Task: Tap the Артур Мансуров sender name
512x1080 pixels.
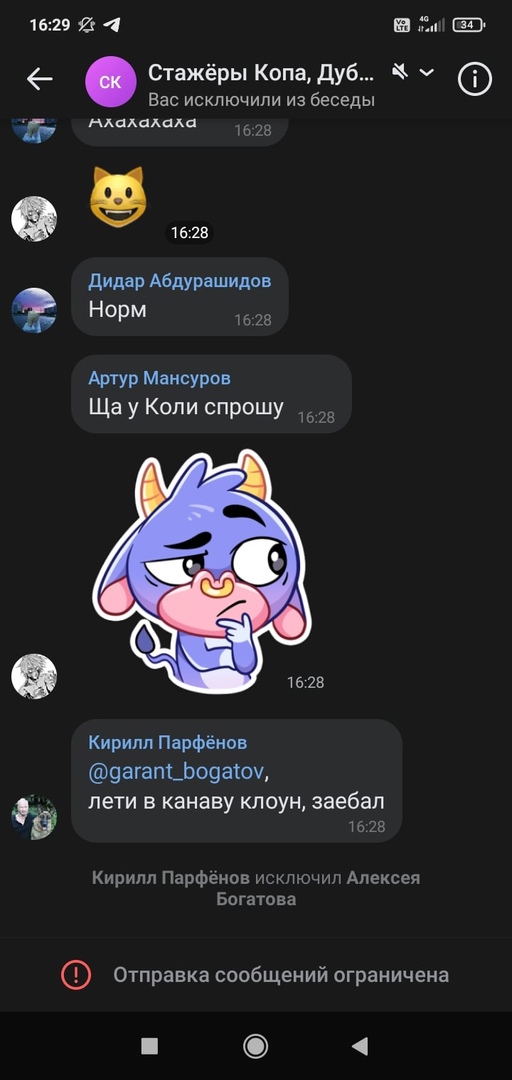Action: 159,378
